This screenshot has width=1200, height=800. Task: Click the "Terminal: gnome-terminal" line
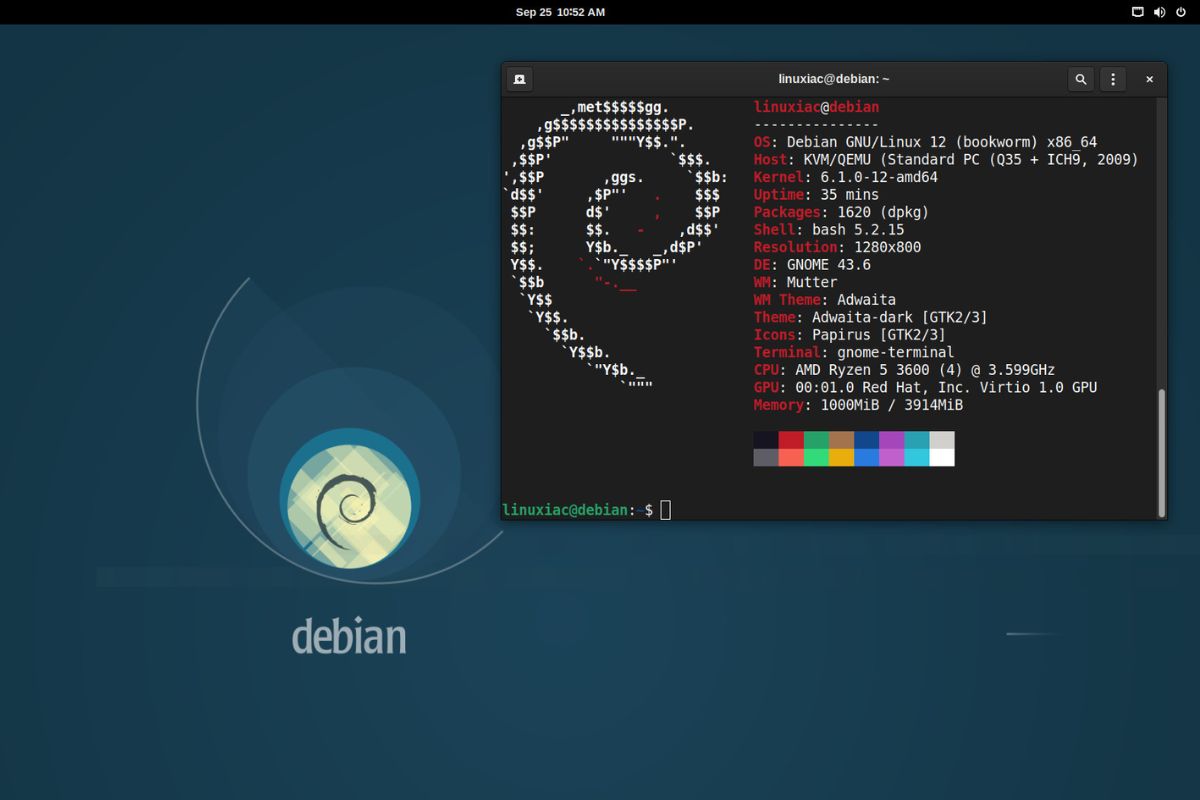(853, 352)
